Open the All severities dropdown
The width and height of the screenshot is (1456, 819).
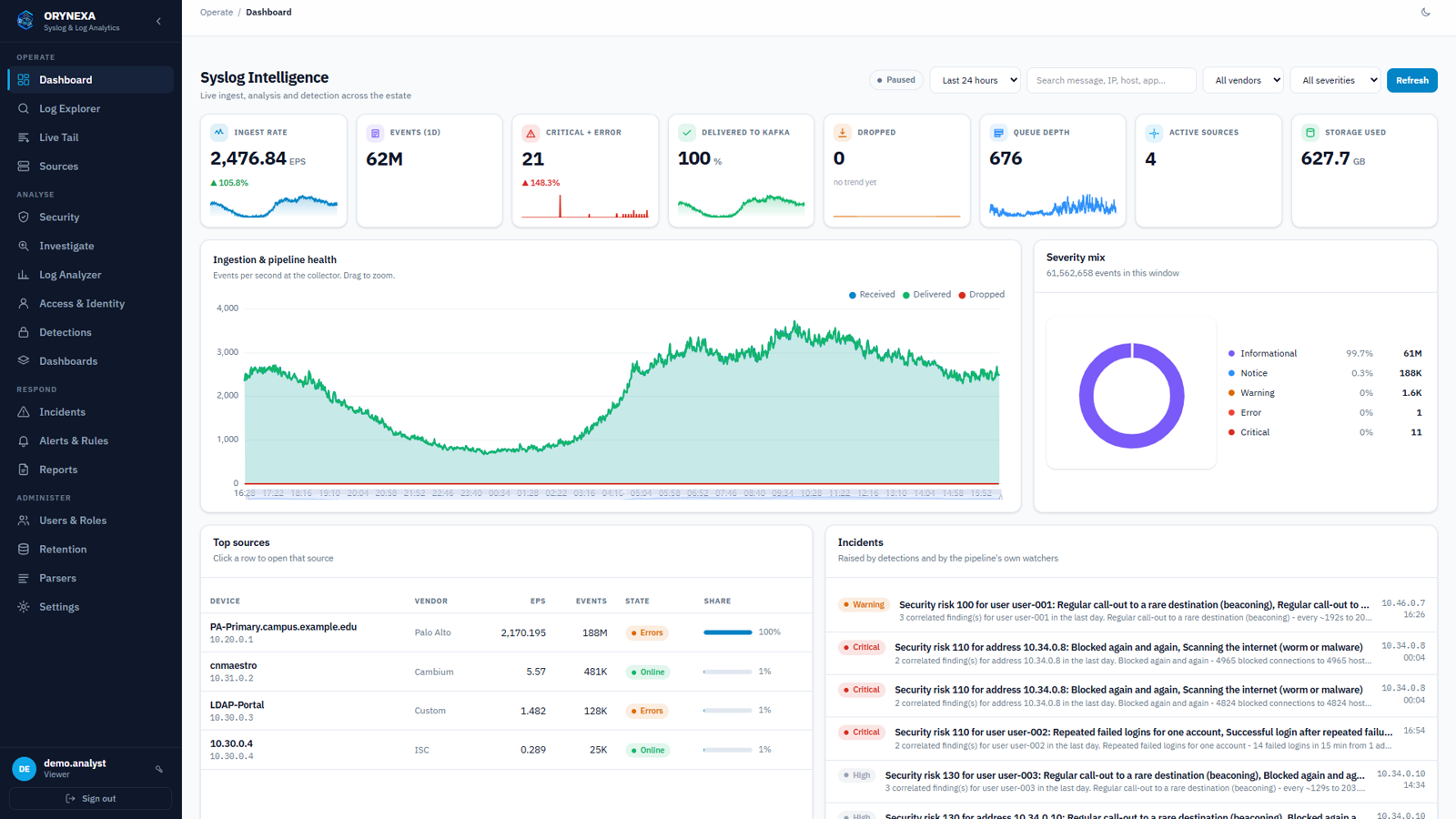[x=1335, y=80]
